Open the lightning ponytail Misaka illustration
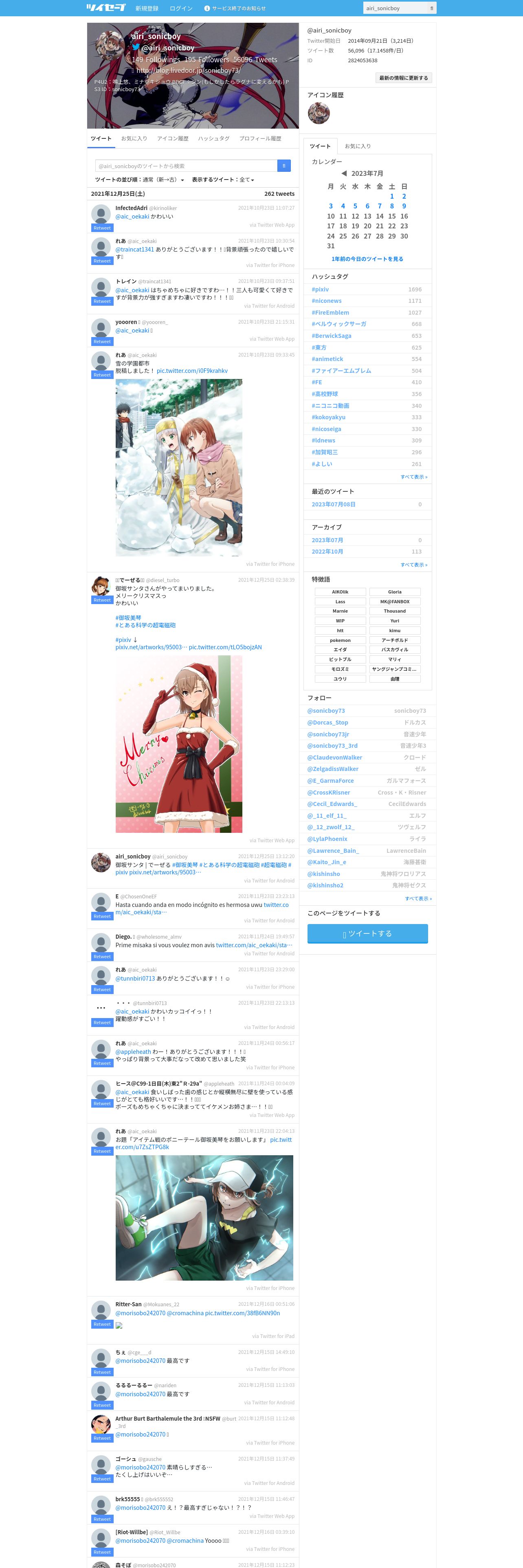 point(204,1218)
